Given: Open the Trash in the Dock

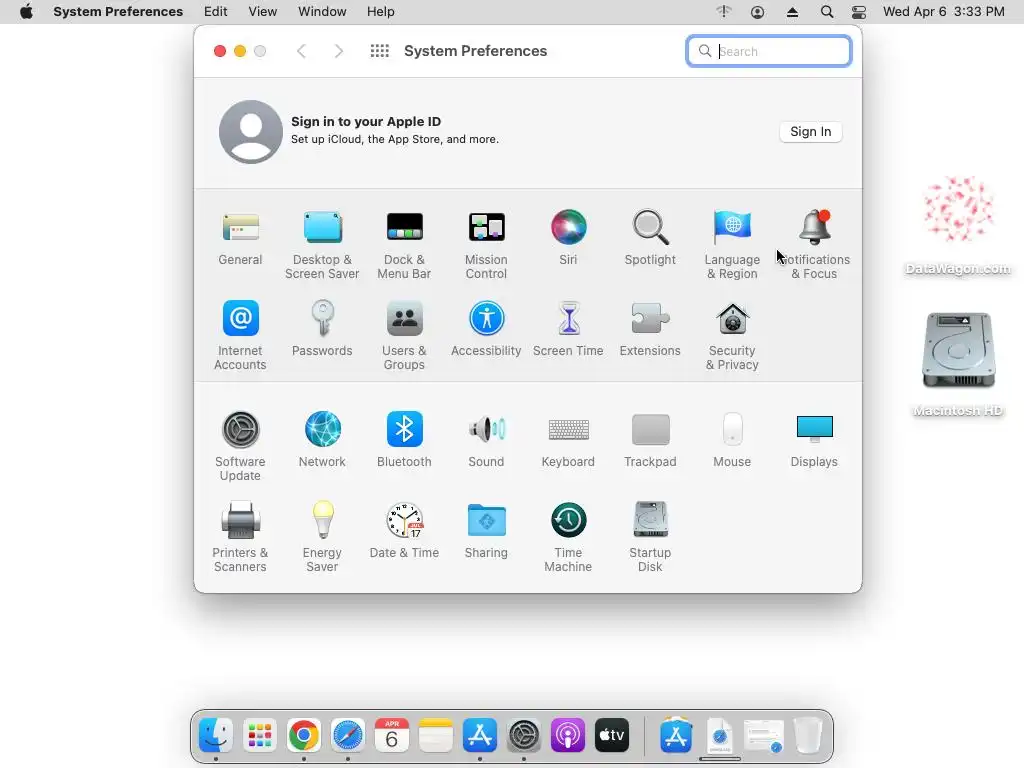Looking at the screenshot, I should (x=808, y=735).
